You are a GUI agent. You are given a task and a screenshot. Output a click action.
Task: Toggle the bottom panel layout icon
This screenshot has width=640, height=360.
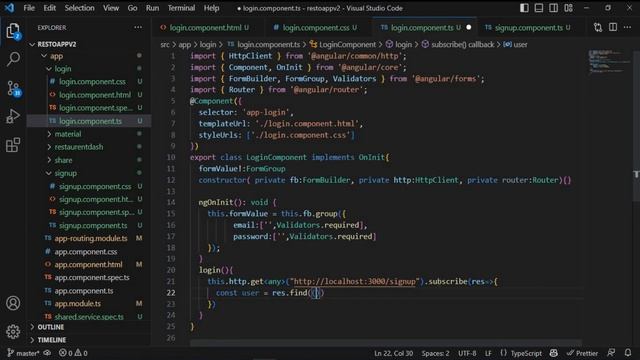click(539, 8)
